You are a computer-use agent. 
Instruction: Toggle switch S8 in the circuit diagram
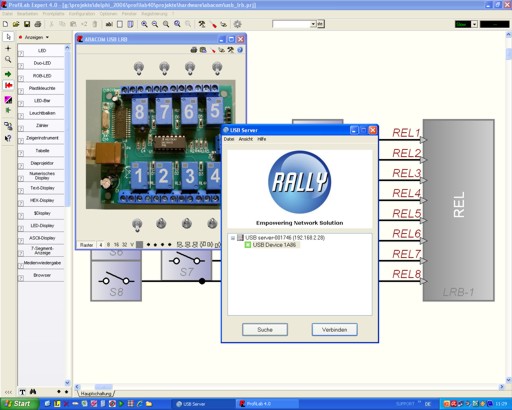coord(116,281)
